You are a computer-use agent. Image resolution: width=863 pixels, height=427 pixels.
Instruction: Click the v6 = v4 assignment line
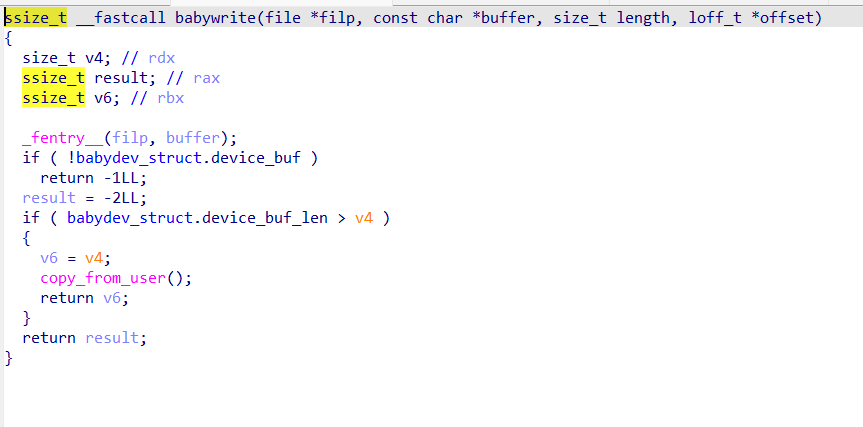(76, 258)
